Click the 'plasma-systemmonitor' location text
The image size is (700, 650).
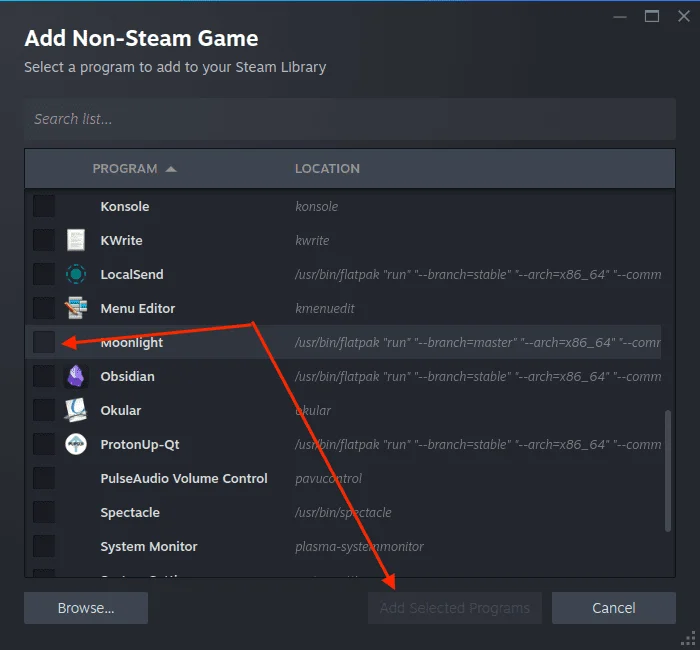pyautogui.click(x=359, y=547)
